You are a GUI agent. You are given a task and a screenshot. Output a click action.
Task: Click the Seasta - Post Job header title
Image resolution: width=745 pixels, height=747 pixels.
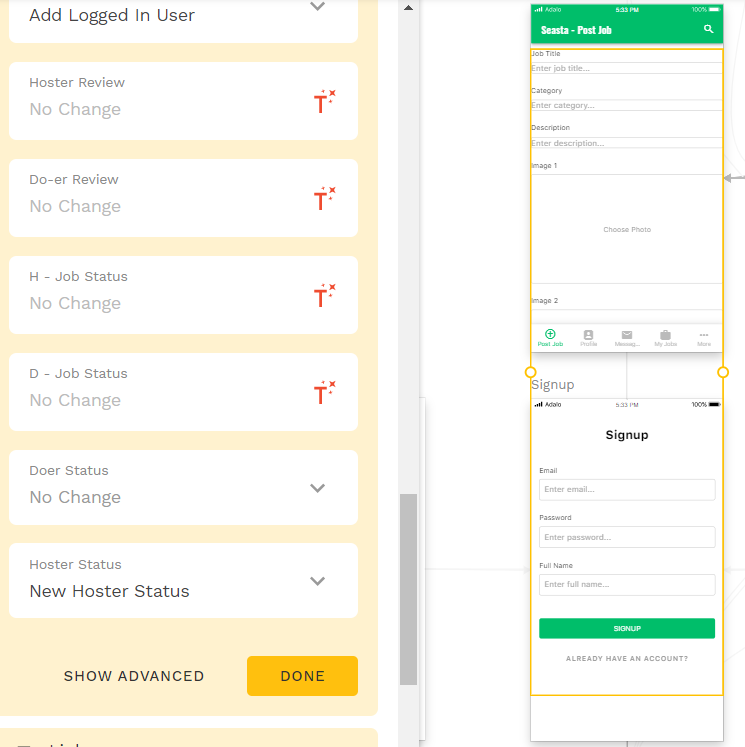coord(576,30)
